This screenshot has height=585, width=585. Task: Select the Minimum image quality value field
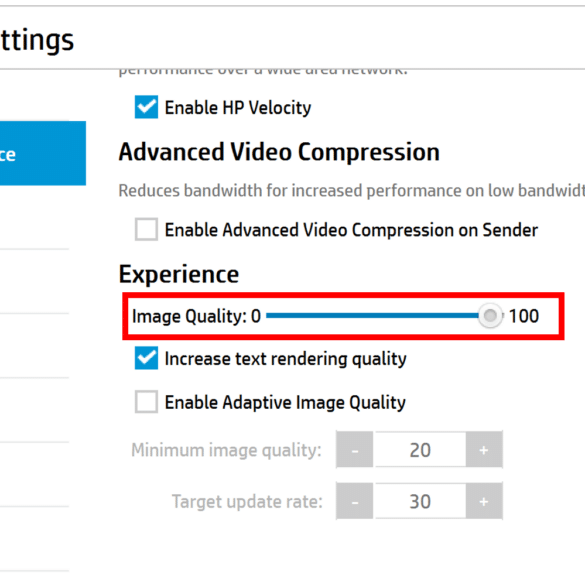click(420, 450)
